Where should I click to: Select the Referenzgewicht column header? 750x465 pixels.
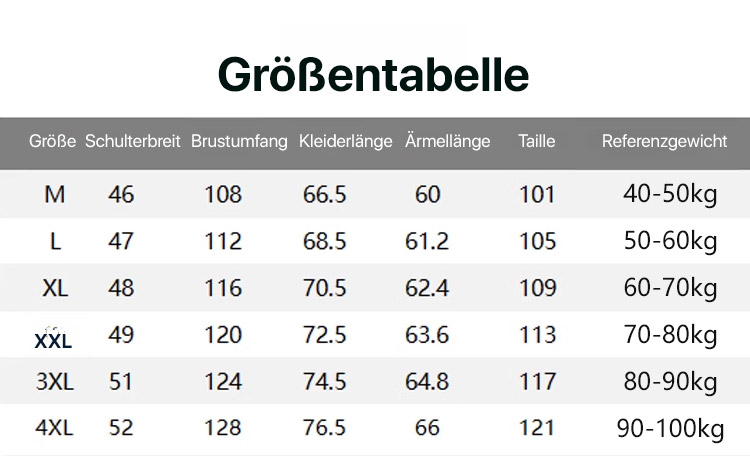pyautogui.click(x=664, y=141)
